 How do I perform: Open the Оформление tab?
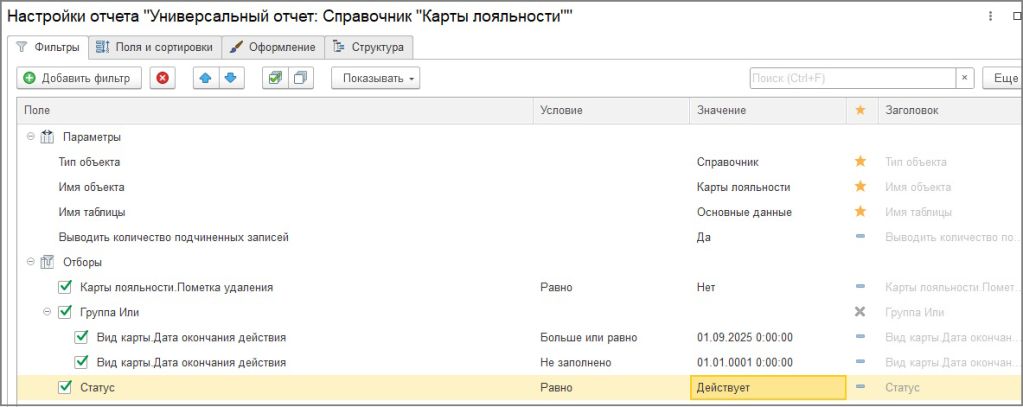coord(273,47)
